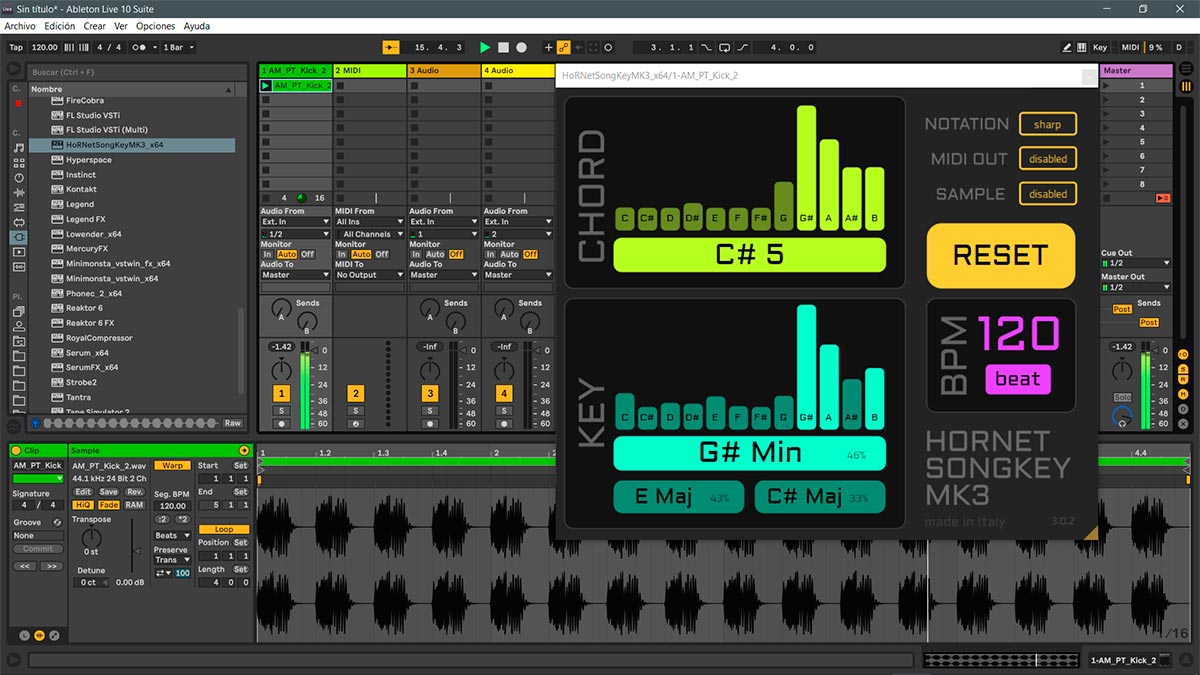Viewport: 1200px width, 675px height.
Task: Open the quantization 1 Bar dropdown
Action: 177,47
